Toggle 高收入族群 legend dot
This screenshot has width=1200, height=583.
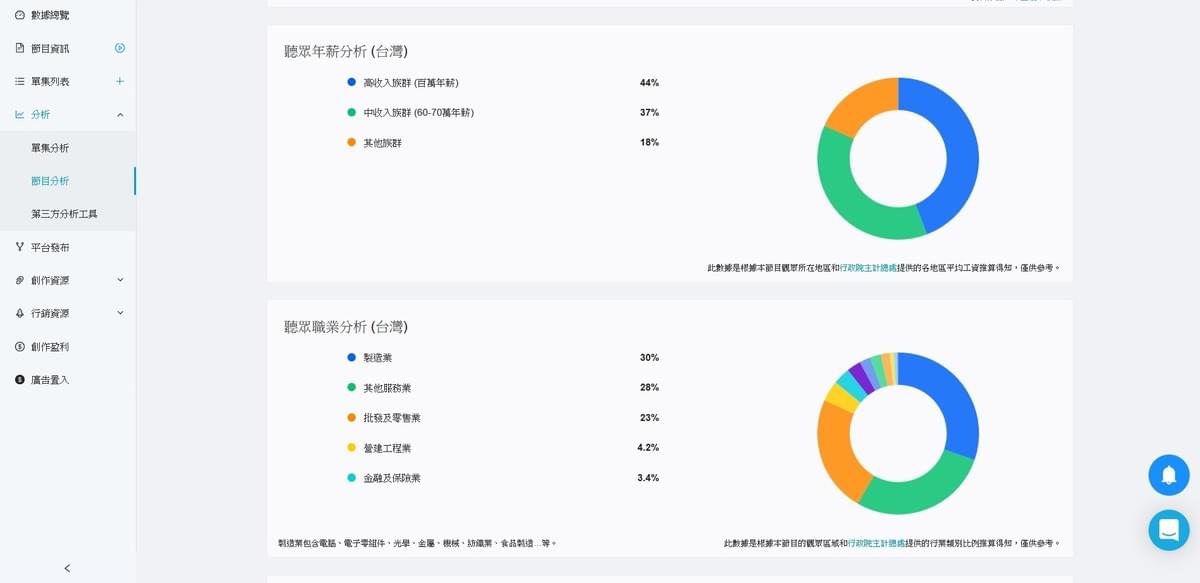351,82
